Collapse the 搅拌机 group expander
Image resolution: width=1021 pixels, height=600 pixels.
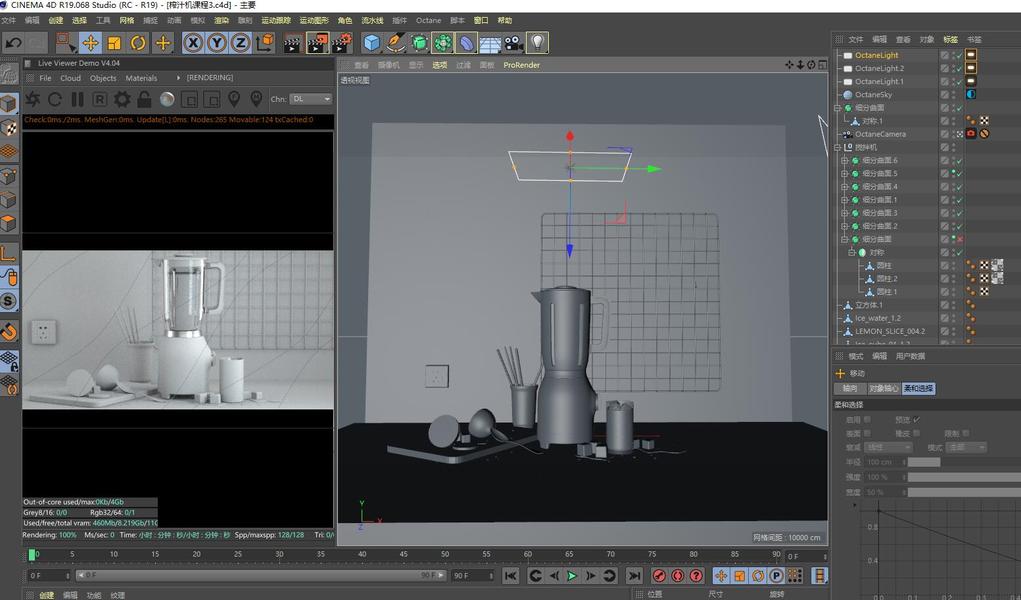(x=838, y=147)
